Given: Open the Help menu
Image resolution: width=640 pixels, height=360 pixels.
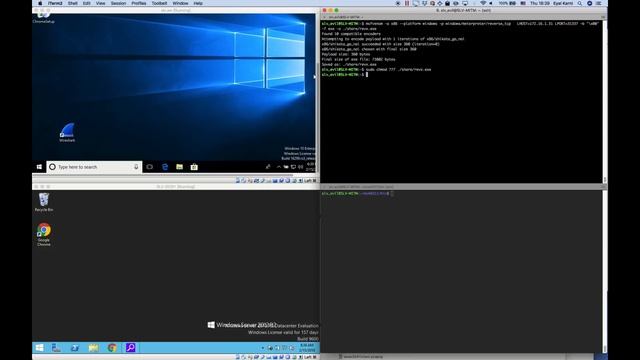Looking at the screenshot, I should tap(198, 3).
